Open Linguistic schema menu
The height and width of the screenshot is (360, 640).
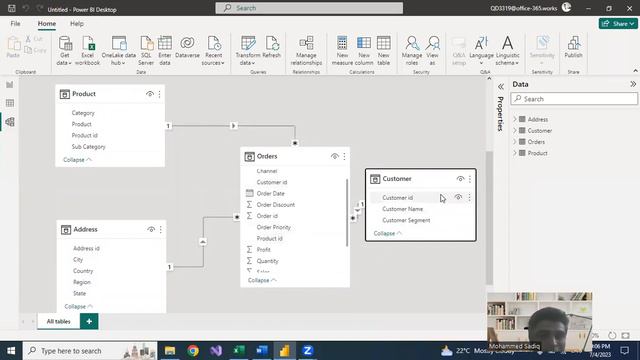pyautogui.click(x=507, y=51)
